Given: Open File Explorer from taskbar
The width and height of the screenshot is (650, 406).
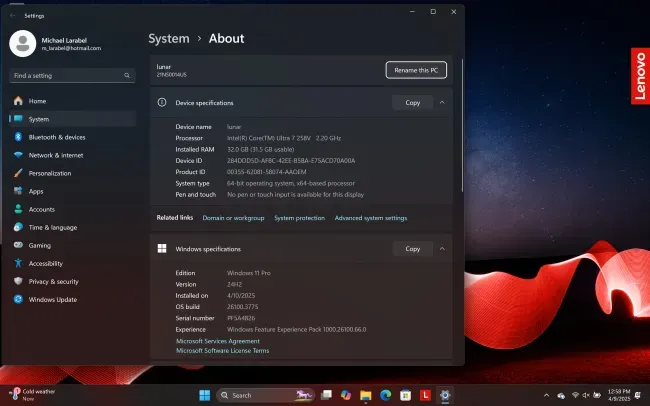Looking at the screenshot, I should [x=366, y=395].
